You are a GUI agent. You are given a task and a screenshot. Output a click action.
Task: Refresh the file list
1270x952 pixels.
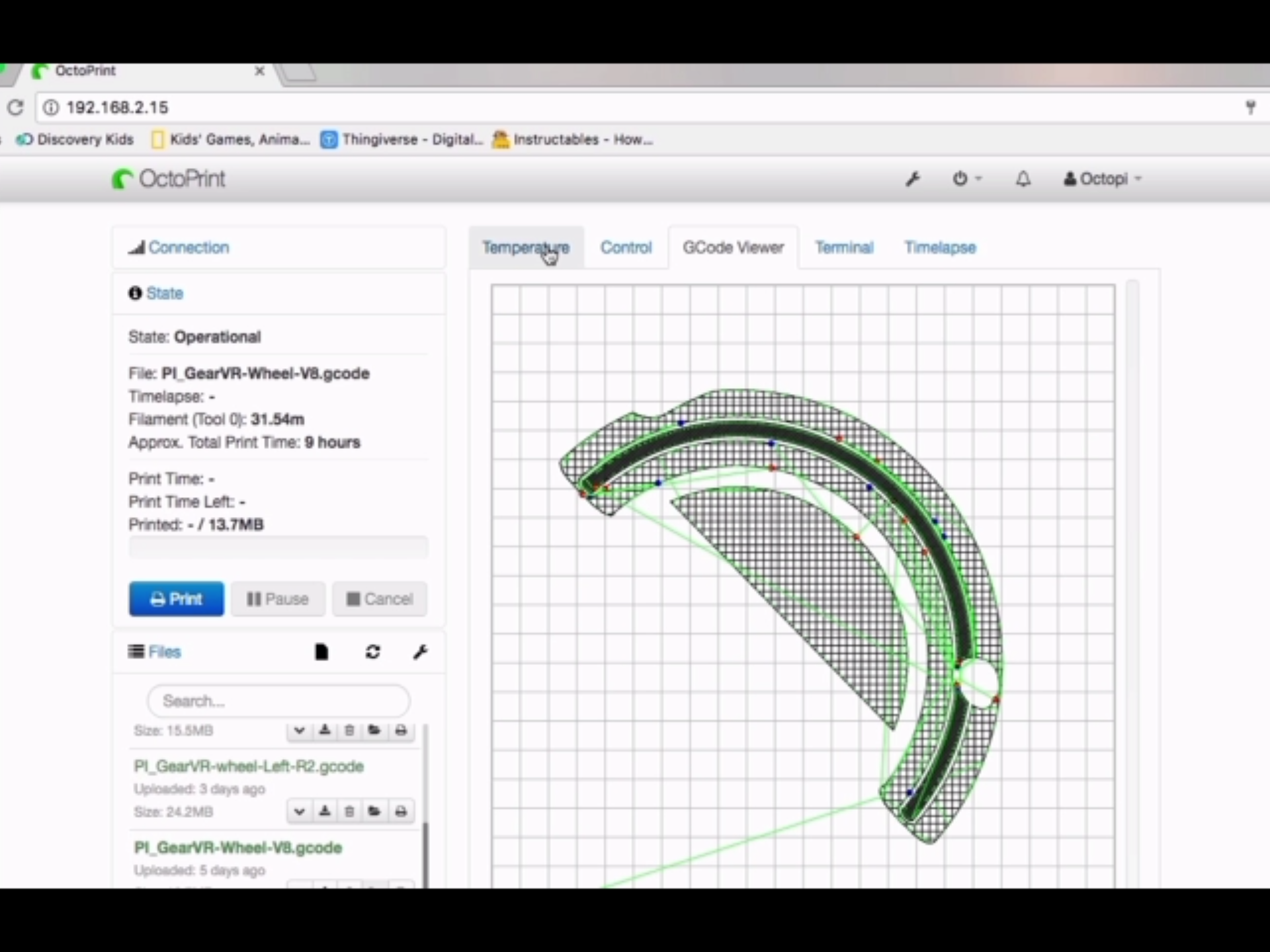click(372, 653)
